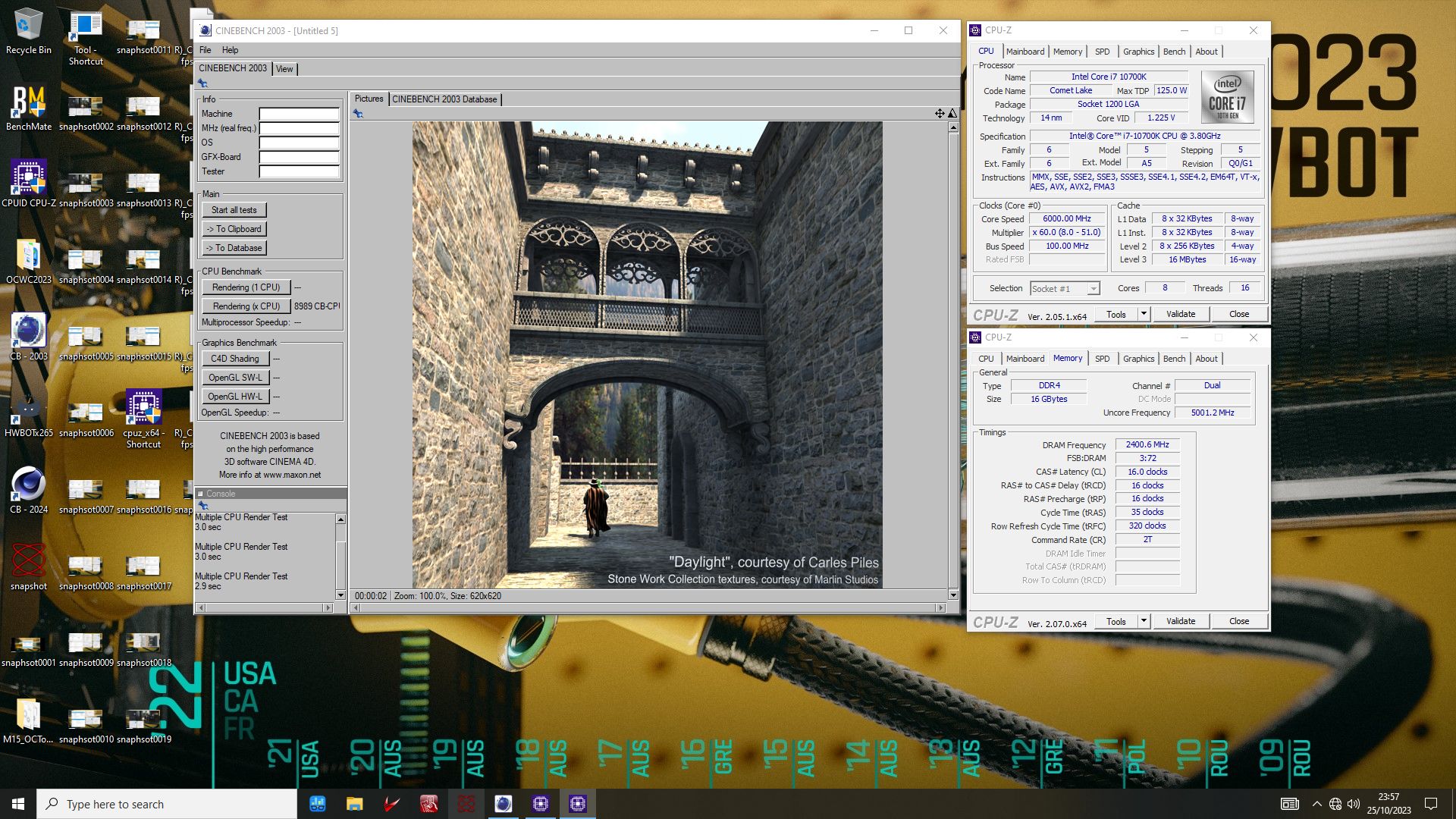This screenshot has height=819, width=1456.
Task: Launch CB - 2024 desktop shortcut
Action: click(x=29, y=491)
